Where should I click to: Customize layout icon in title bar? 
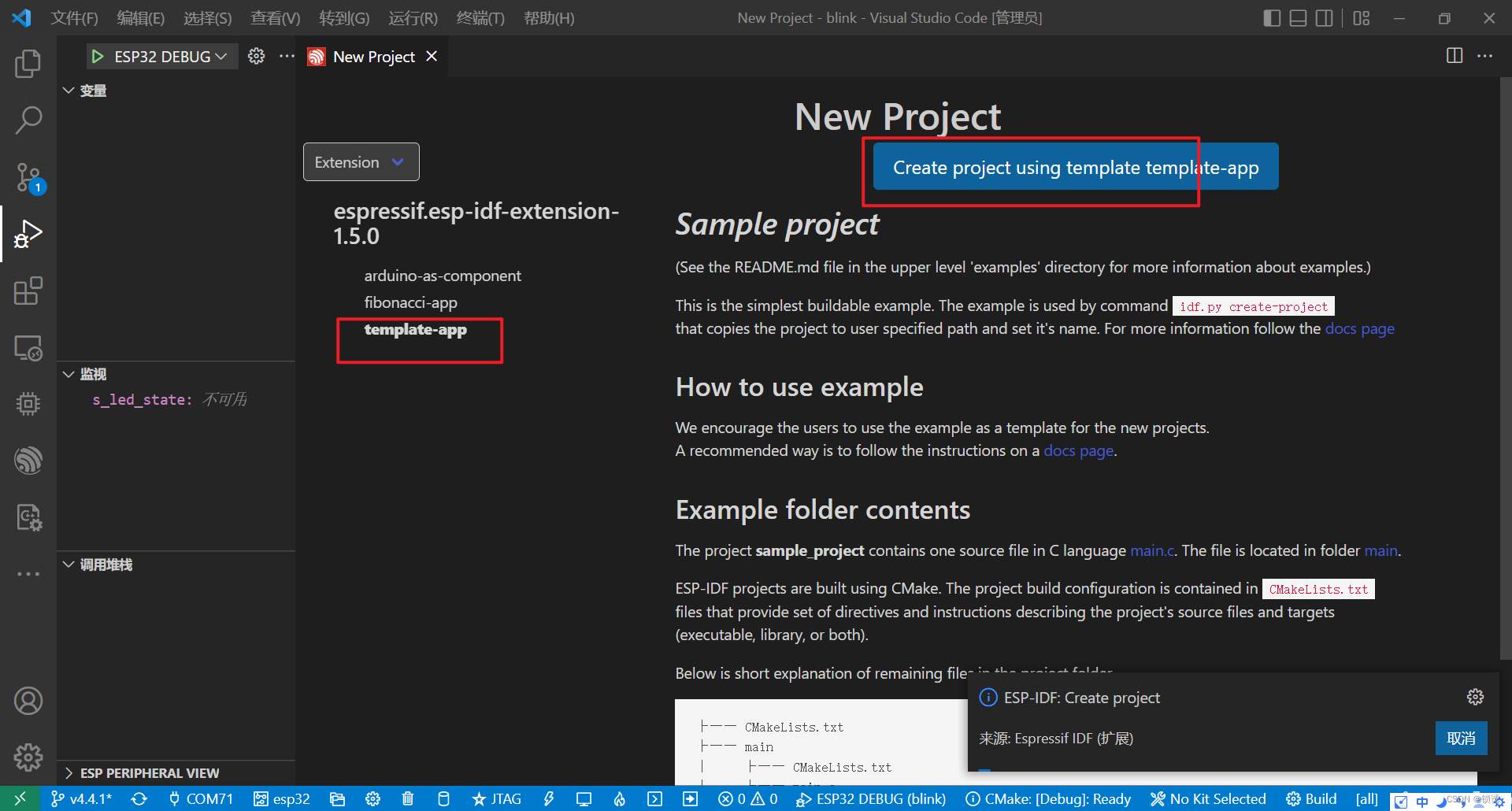click(x=1362, y=17)
